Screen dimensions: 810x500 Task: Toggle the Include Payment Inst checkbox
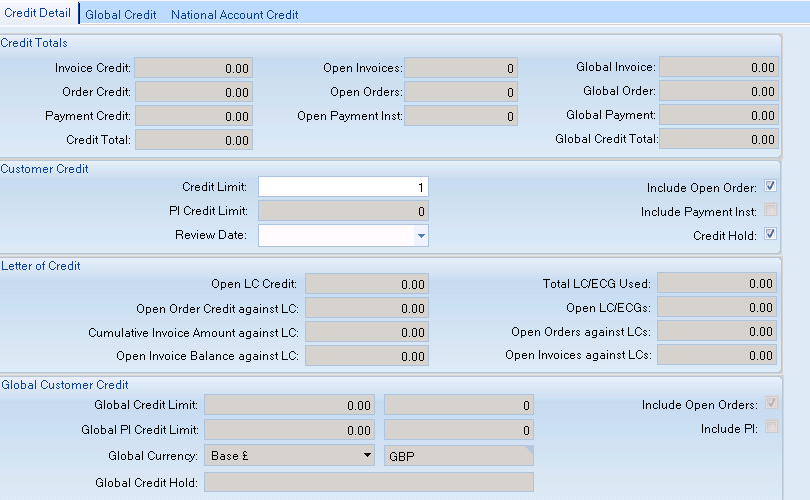770,210
